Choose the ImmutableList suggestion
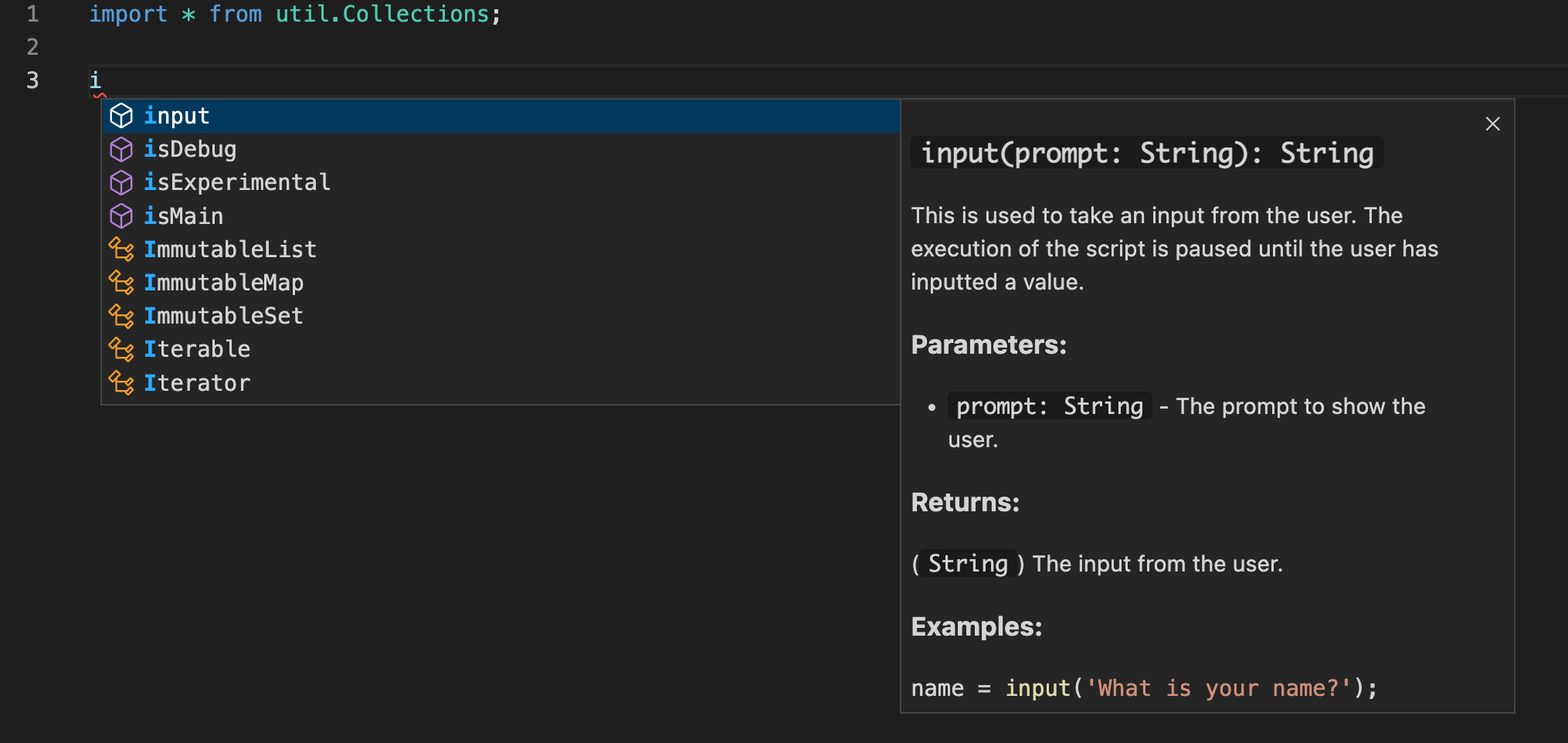1568x743 pixels. tap(230, 249)
